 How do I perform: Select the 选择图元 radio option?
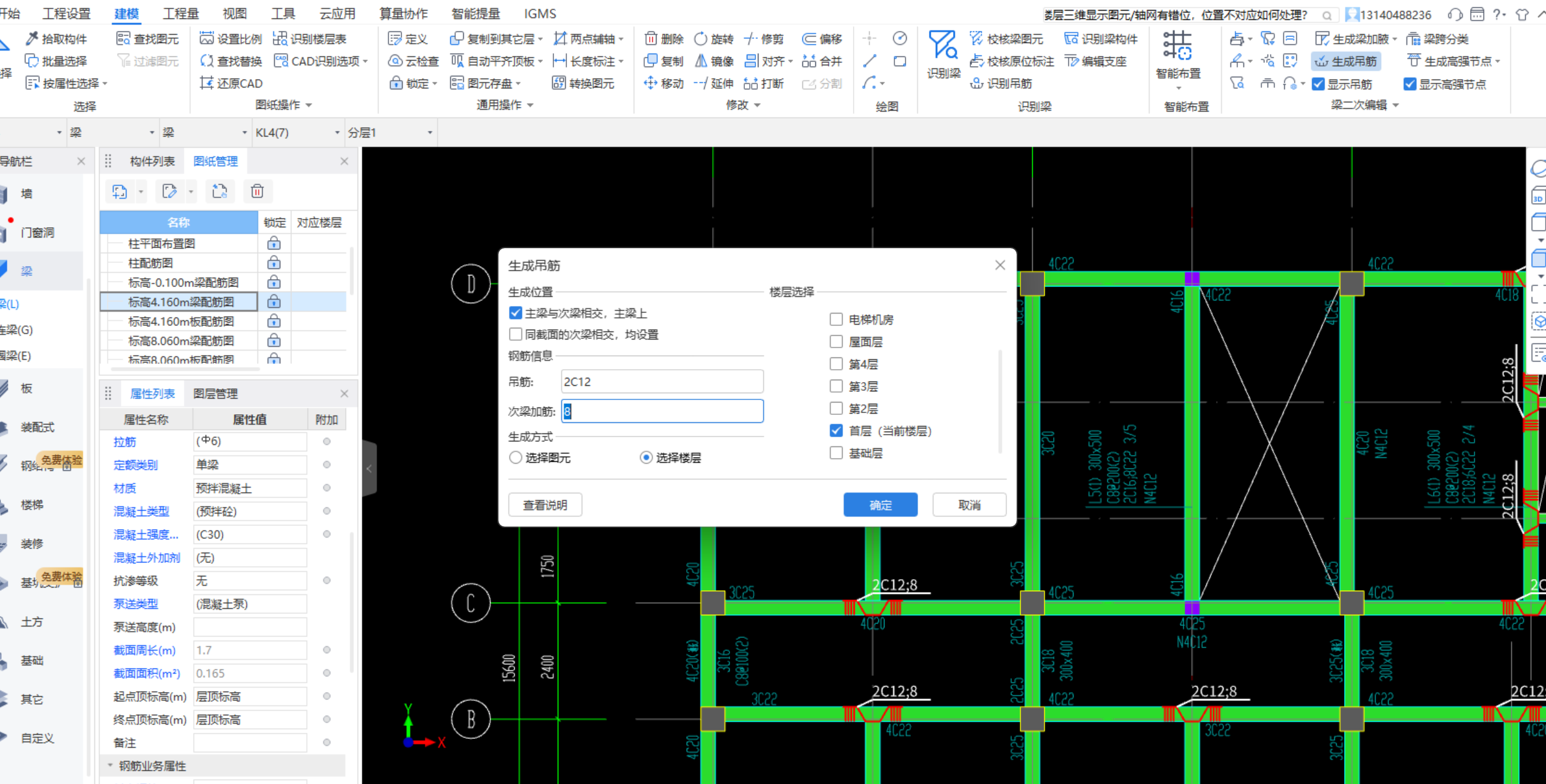tap(516, 457)
